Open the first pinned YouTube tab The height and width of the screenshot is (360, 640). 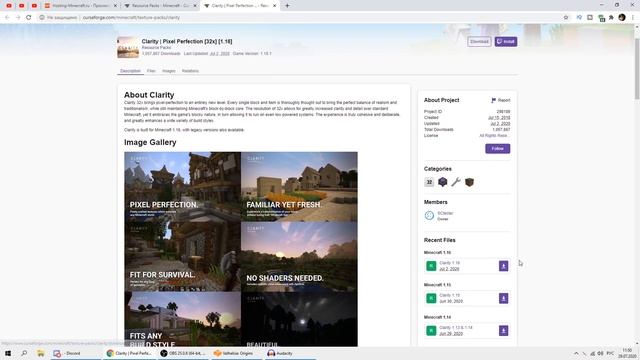[x=9, y=6]
